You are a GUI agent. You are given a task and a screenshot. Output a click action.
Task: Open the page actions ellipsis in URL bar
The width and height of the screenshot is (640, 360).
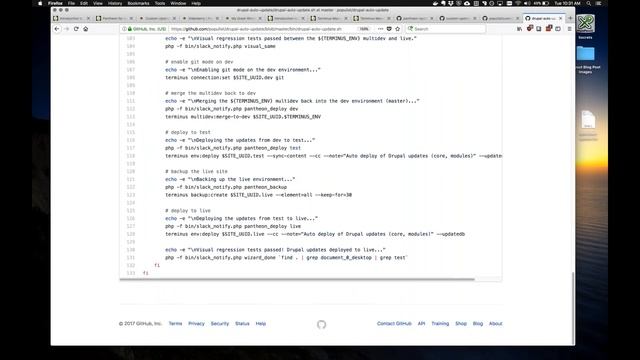click(x=380, y=29)
